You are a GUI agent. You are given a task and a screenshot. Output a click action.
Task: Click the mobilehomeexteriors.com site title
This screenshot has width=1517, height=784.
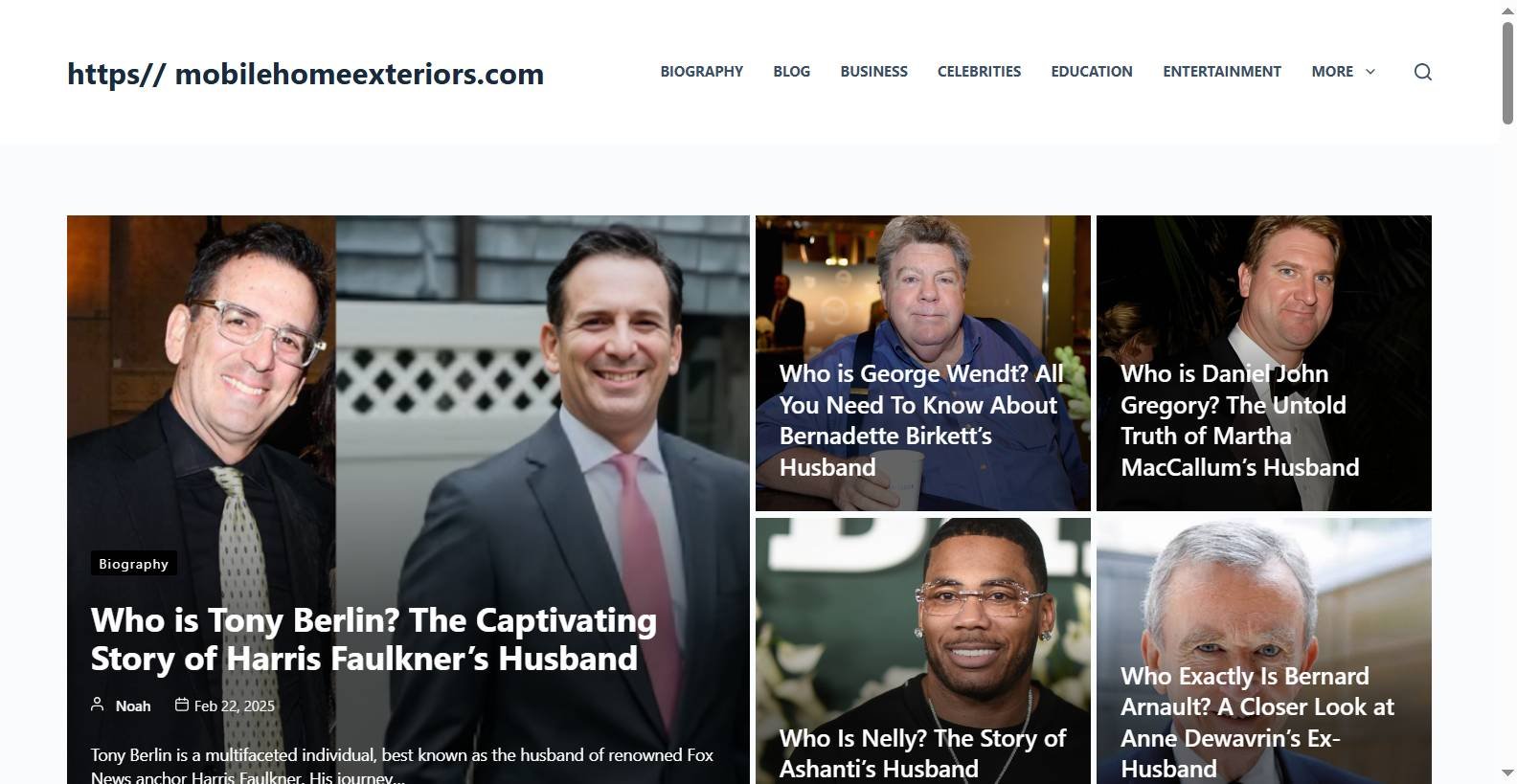click(306, 74)
